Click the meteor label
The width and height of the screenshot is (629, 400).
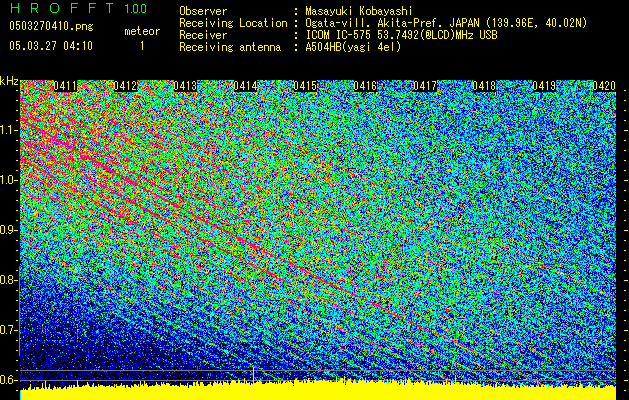point(142,31)
